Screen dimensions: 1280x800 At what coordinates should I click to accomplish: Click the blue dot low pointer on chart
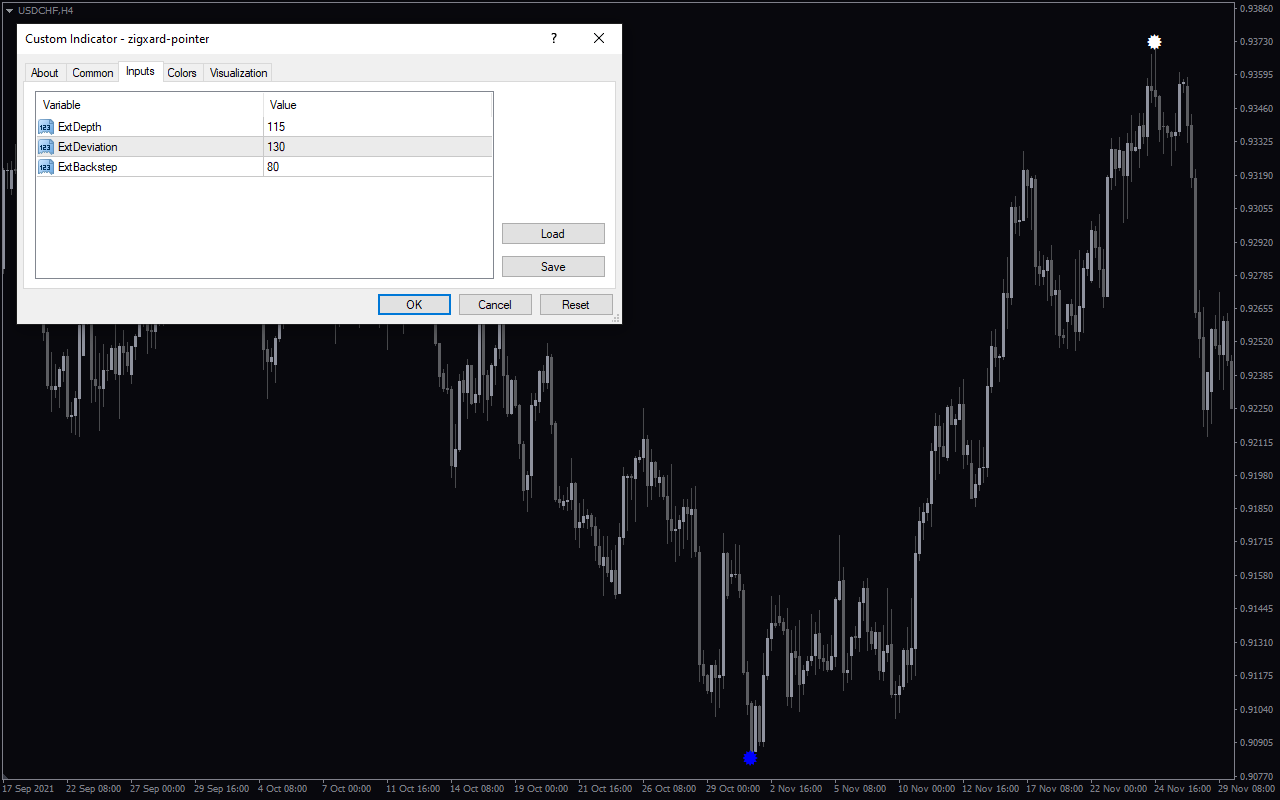pos(750,758)
